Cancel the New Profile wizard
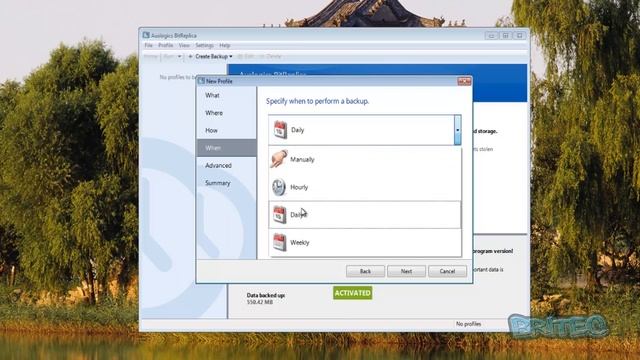 coord(447,271)
